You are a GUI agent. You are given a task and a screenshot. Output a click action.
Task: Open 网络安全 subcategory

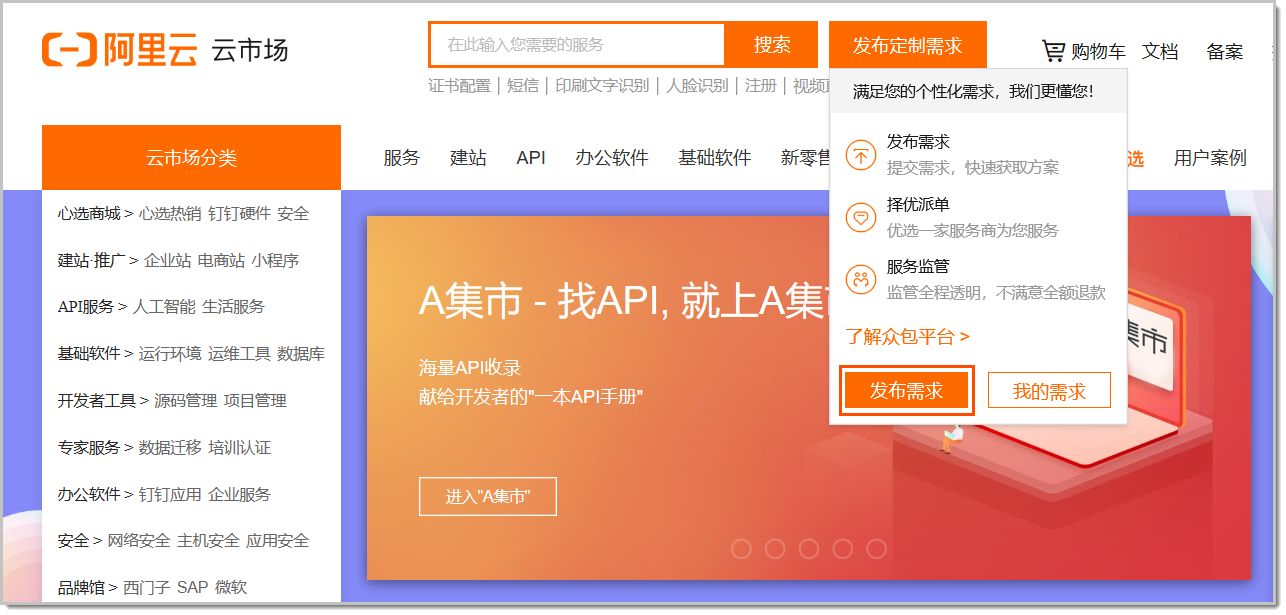click(x=139, y=541)
